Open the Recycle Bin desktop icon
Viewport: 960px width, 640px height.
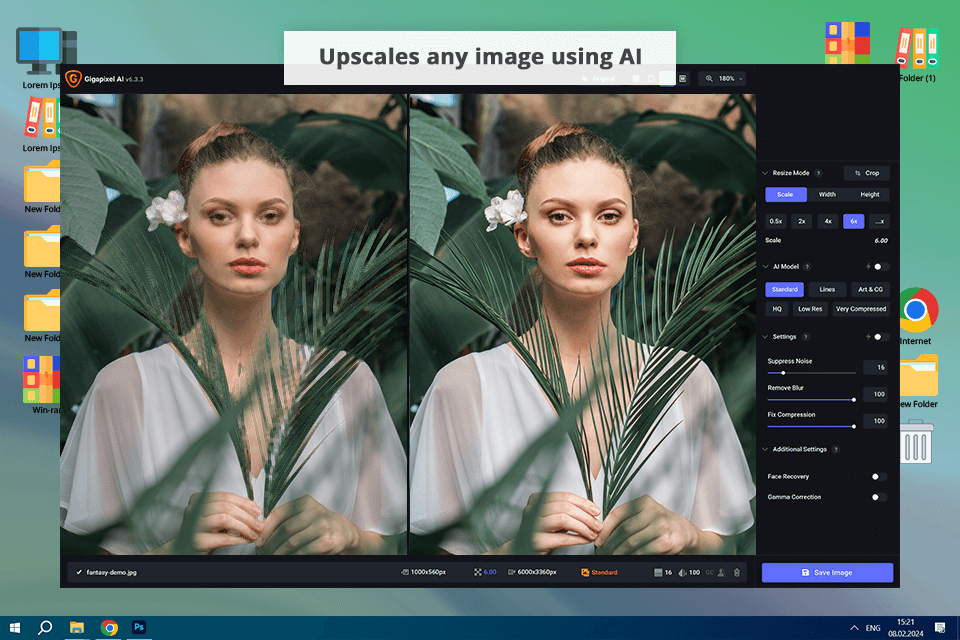click(916, 442)
